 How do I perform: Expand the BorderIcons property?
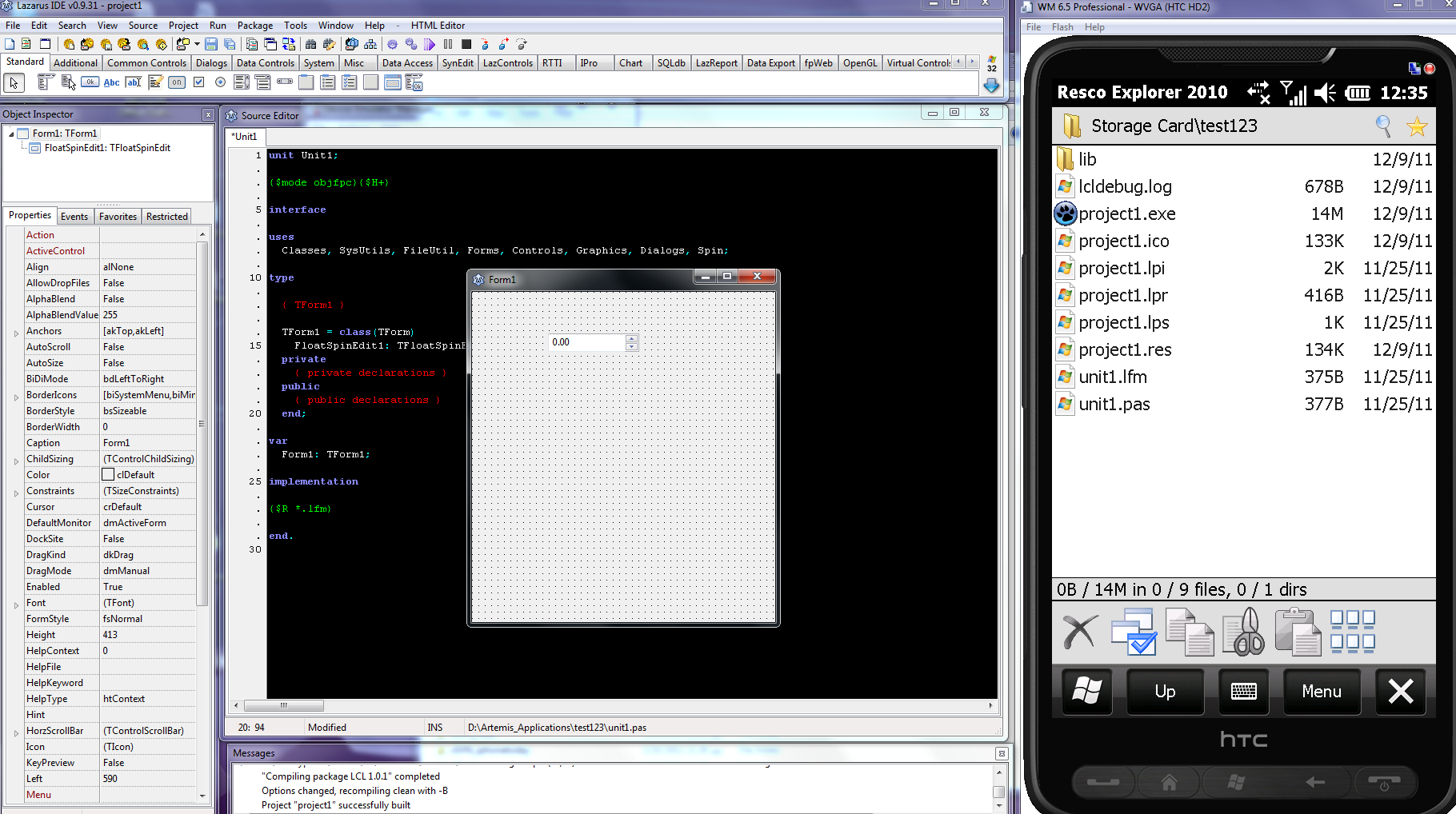pyautogui.click(x=16, y=397)
